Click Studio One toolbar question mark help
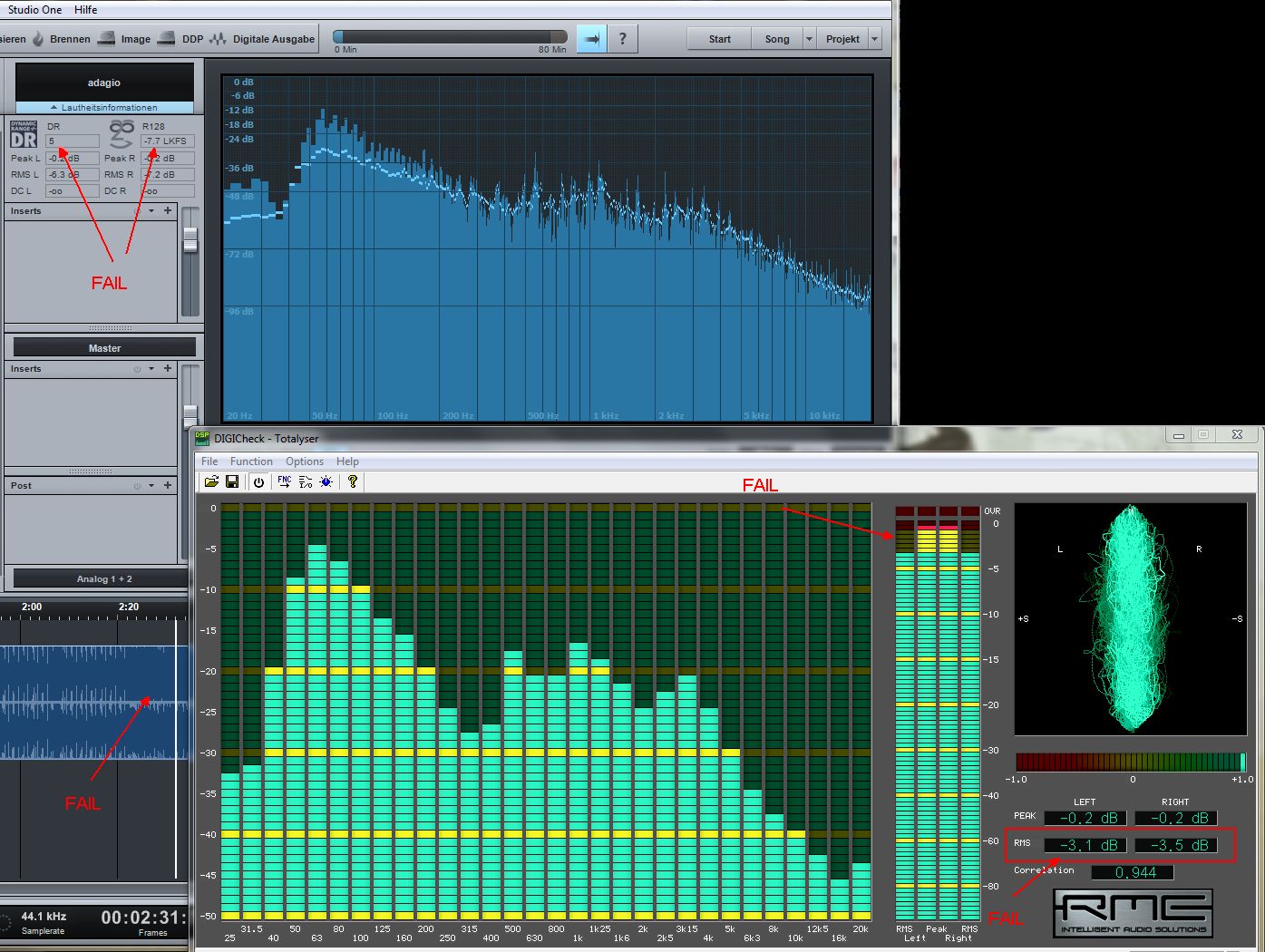 (x=622, y=39)
